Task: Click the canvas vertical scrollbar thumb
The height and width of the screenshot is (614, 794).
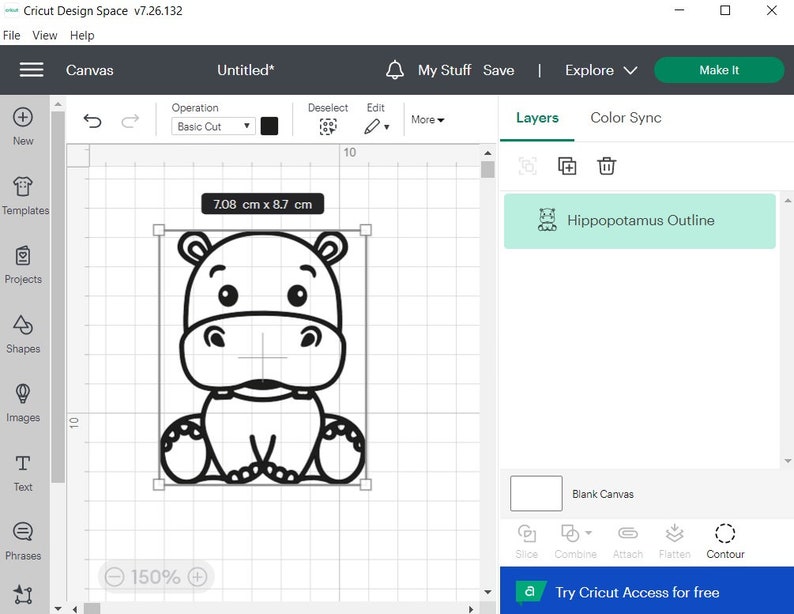Action: pyautogui.click(x=488, y=170)
